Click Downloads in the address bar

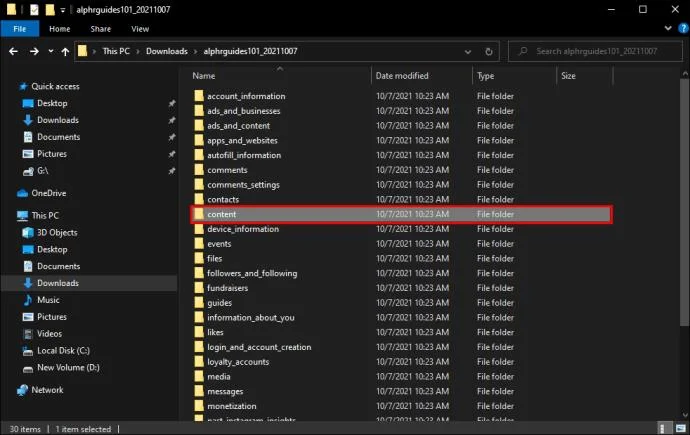[x=166, y=51]
